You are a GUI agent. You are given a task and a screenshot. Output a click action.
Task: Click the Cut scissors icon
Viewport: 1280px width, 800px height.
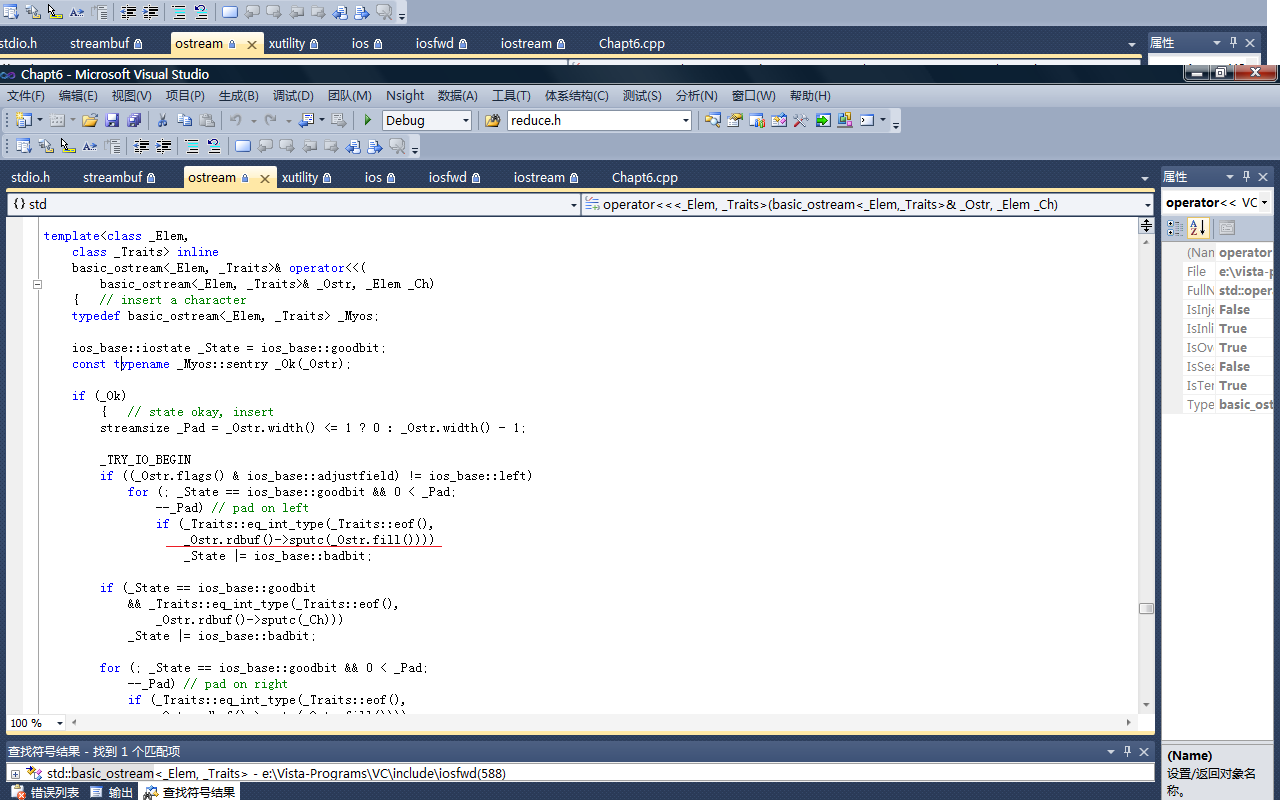pos(162,120)
